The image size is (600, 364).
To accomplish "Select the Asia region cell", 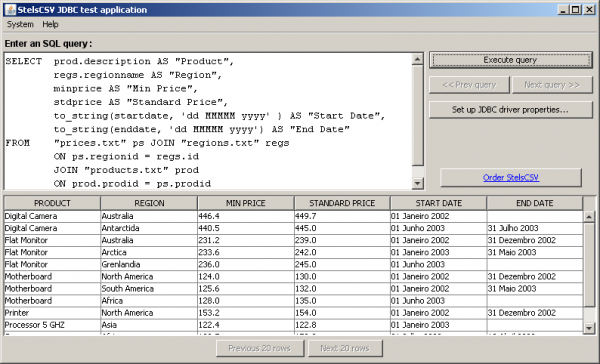I will [149, 325].
